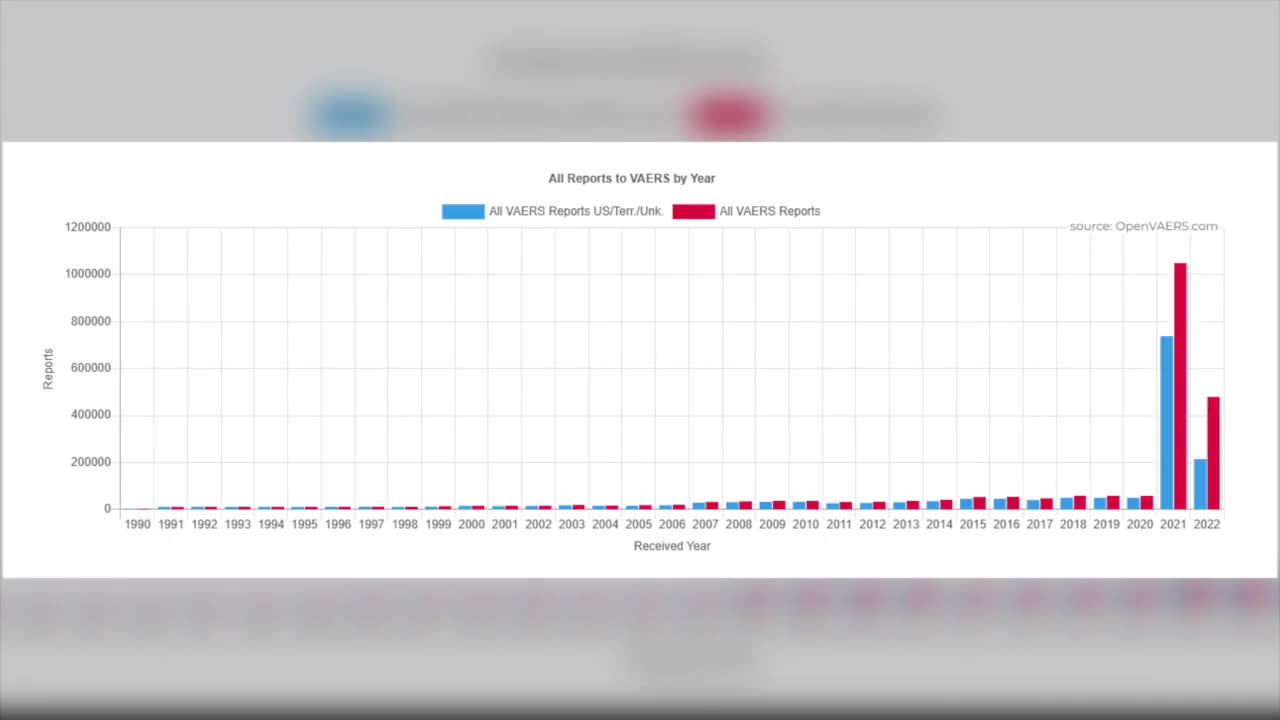1280x720 pixels.
Task: Select the red 2015 bar
Action: pyautogui.click(x=980, y=503)
